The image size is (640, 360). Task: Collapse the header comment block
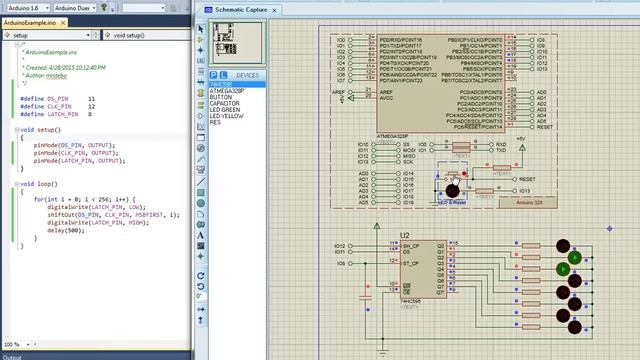coord(17,45)
